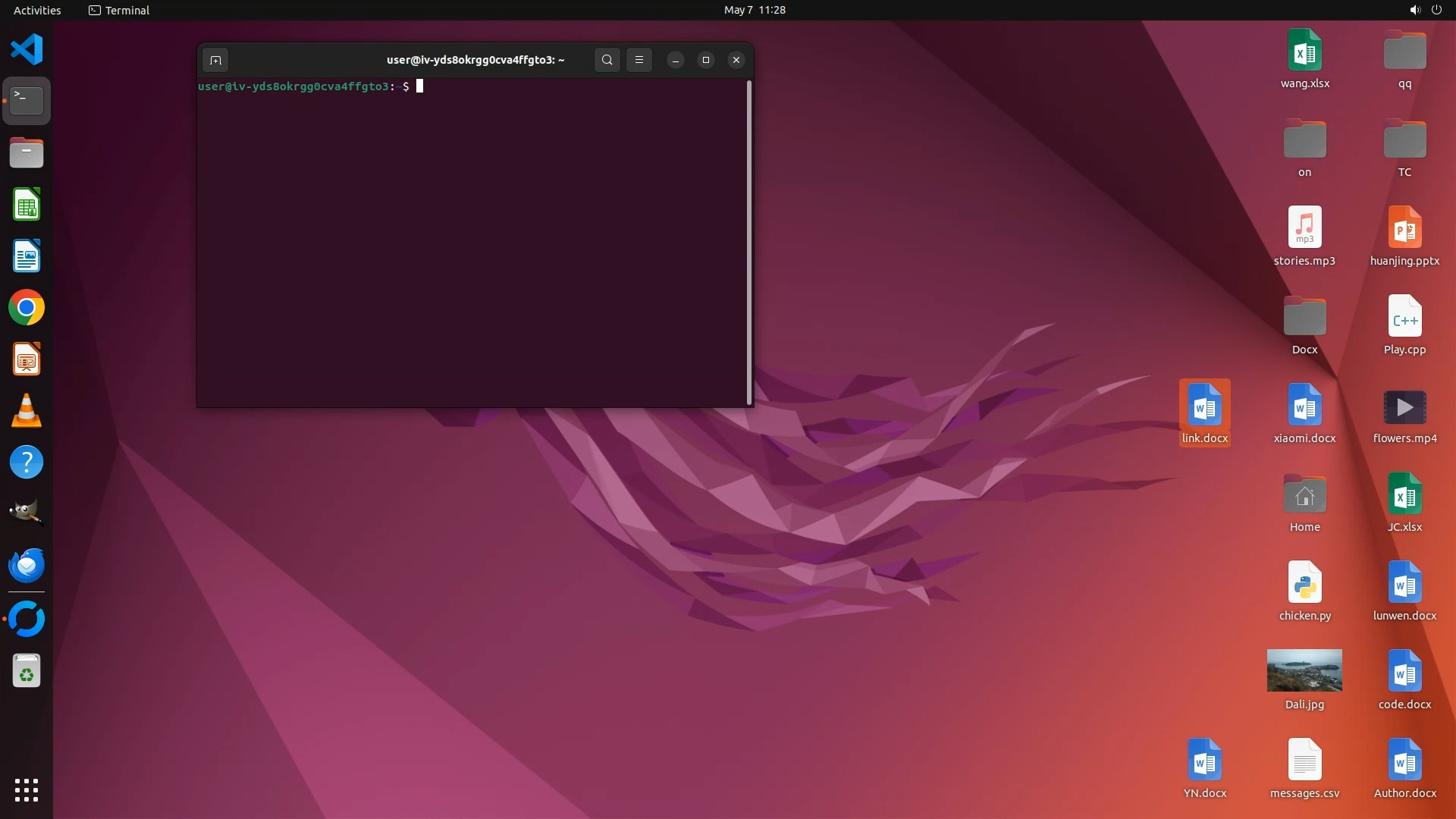Image resolution: width=1456 pixels, height=819 pixels.
Task: Show Applications grid
Action: tap(27, 790)
